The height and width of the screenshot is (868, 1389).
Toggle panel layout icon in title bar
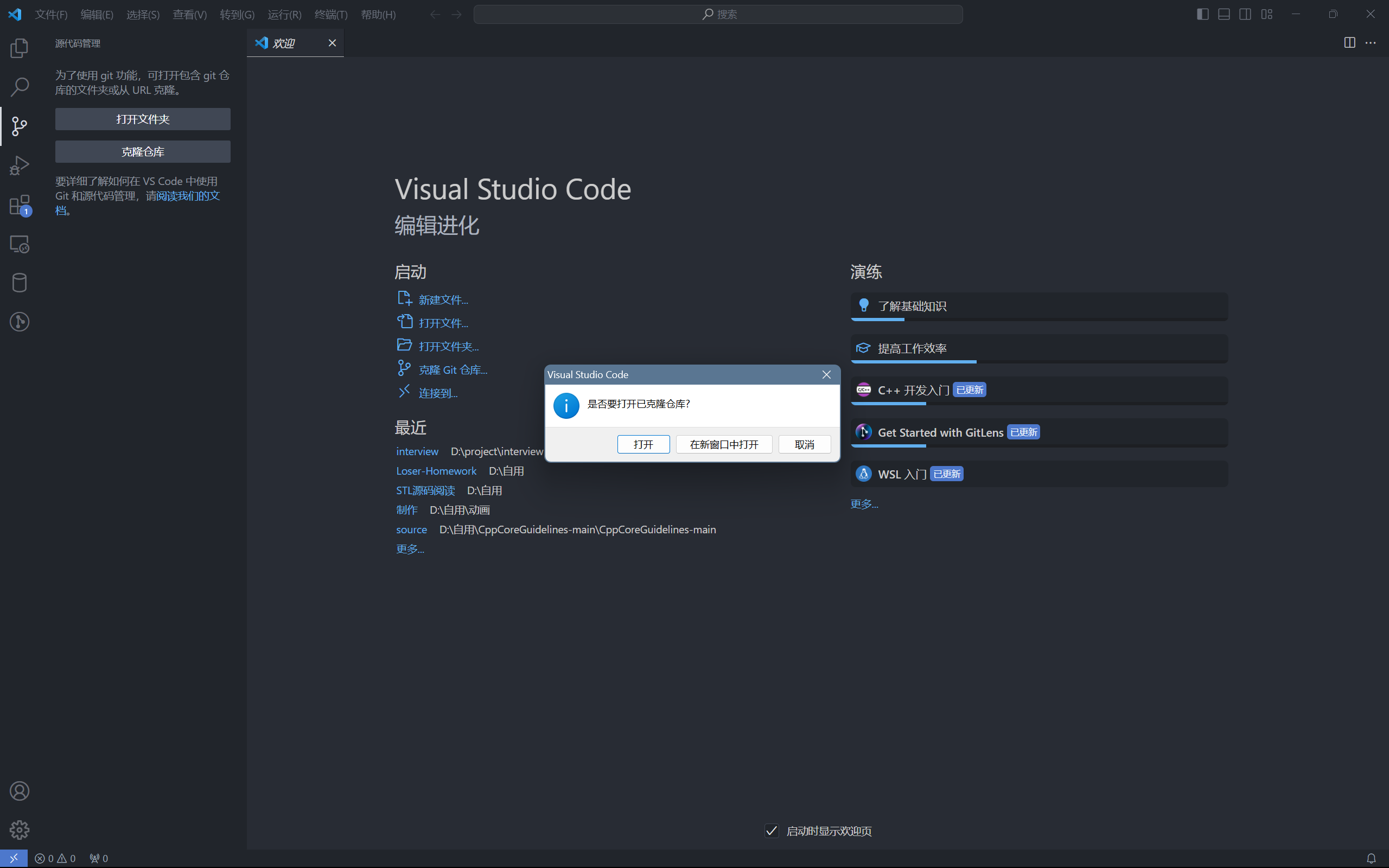1224,14
